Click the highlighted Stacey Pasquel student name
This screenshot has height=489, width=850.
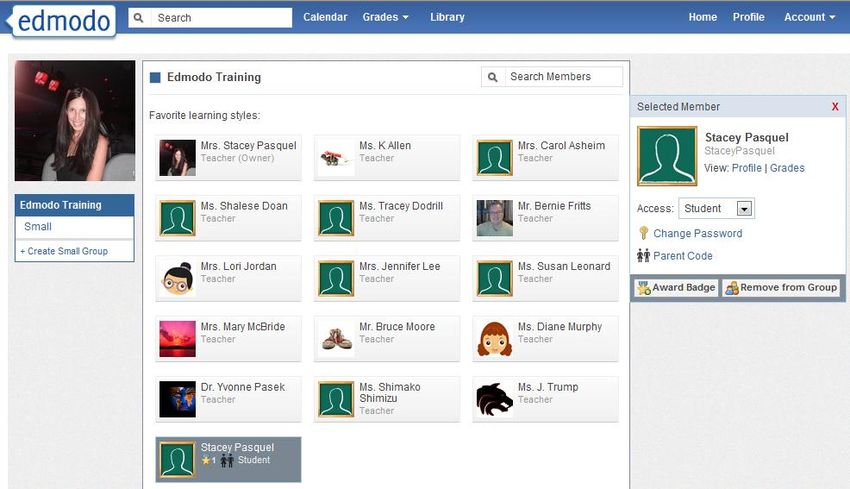point(237,447)
